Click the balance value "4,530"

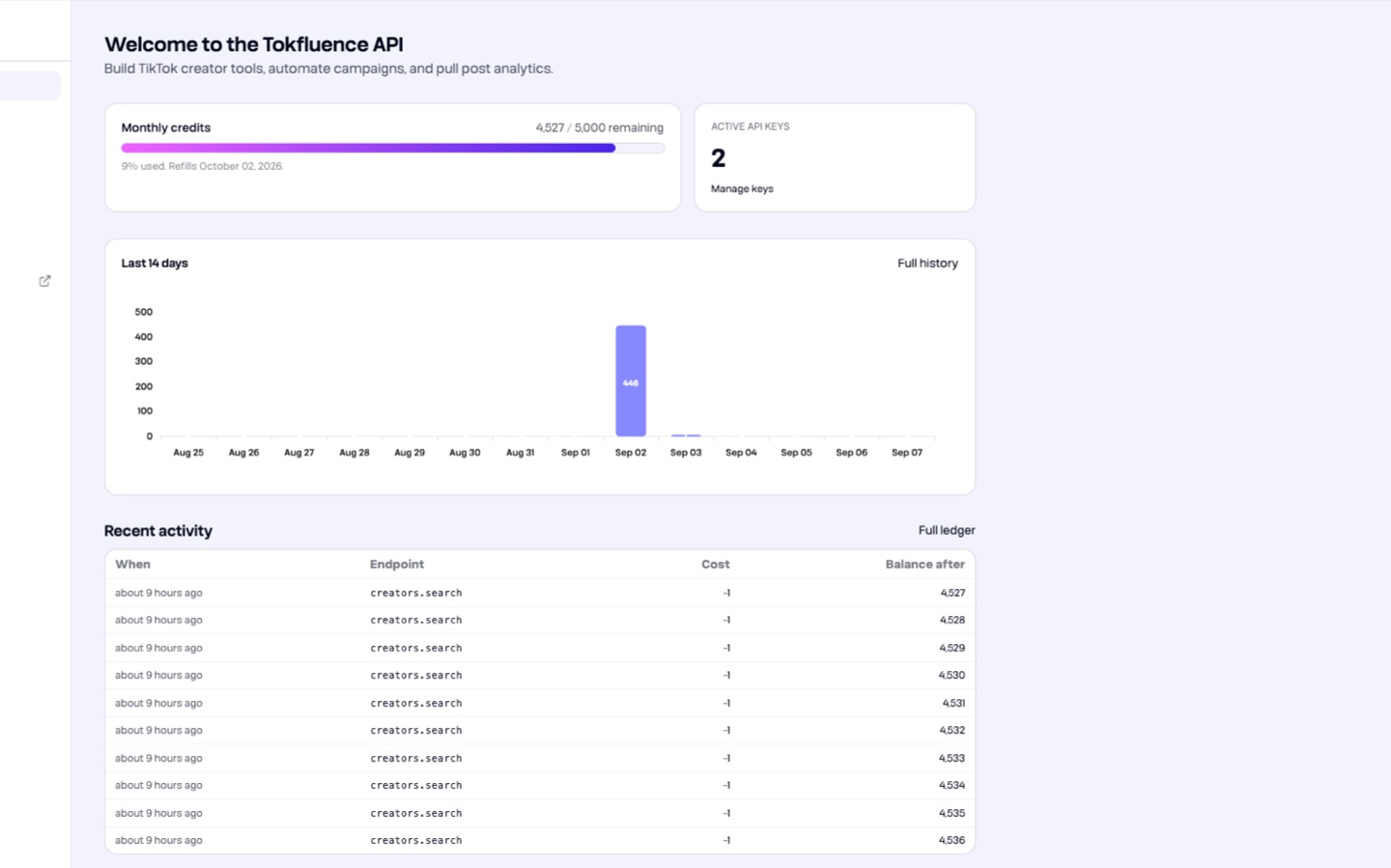pos(952,676)
